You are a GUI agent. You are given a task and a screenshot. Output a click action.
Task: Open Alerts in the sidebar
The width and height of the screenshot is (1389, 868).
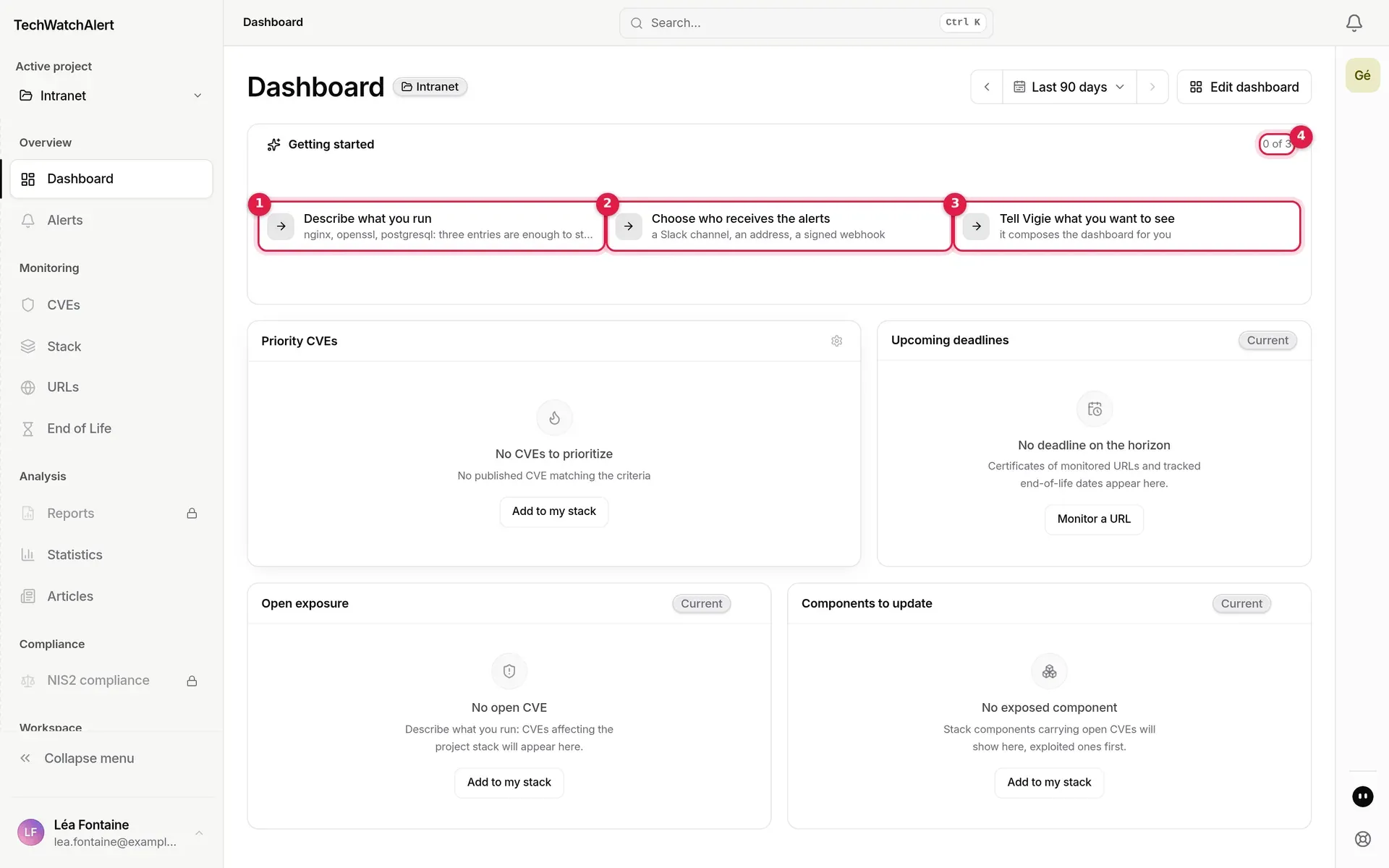(111, 221)
